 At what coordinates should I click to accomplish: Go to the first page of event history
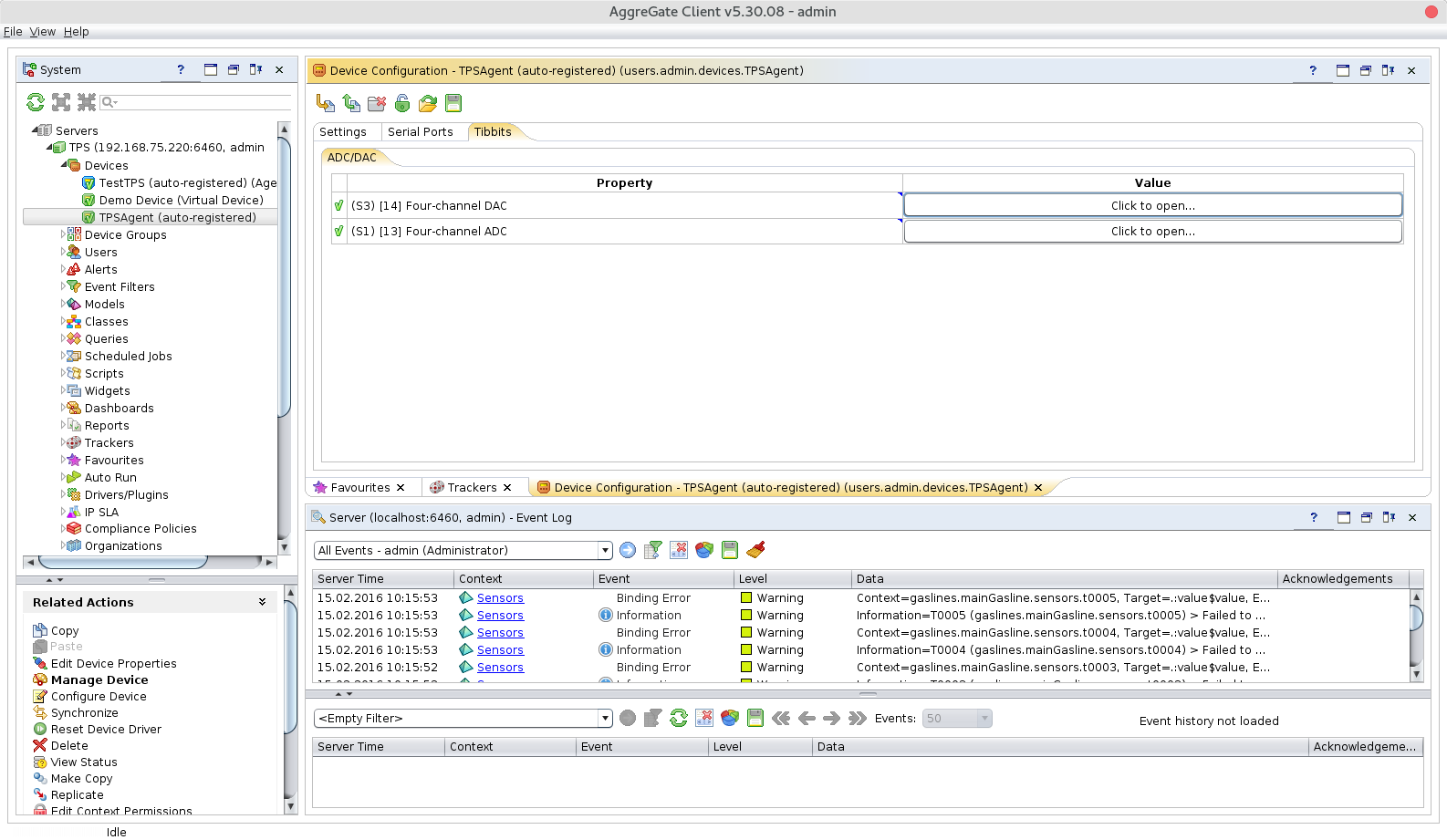click(781, 718)
